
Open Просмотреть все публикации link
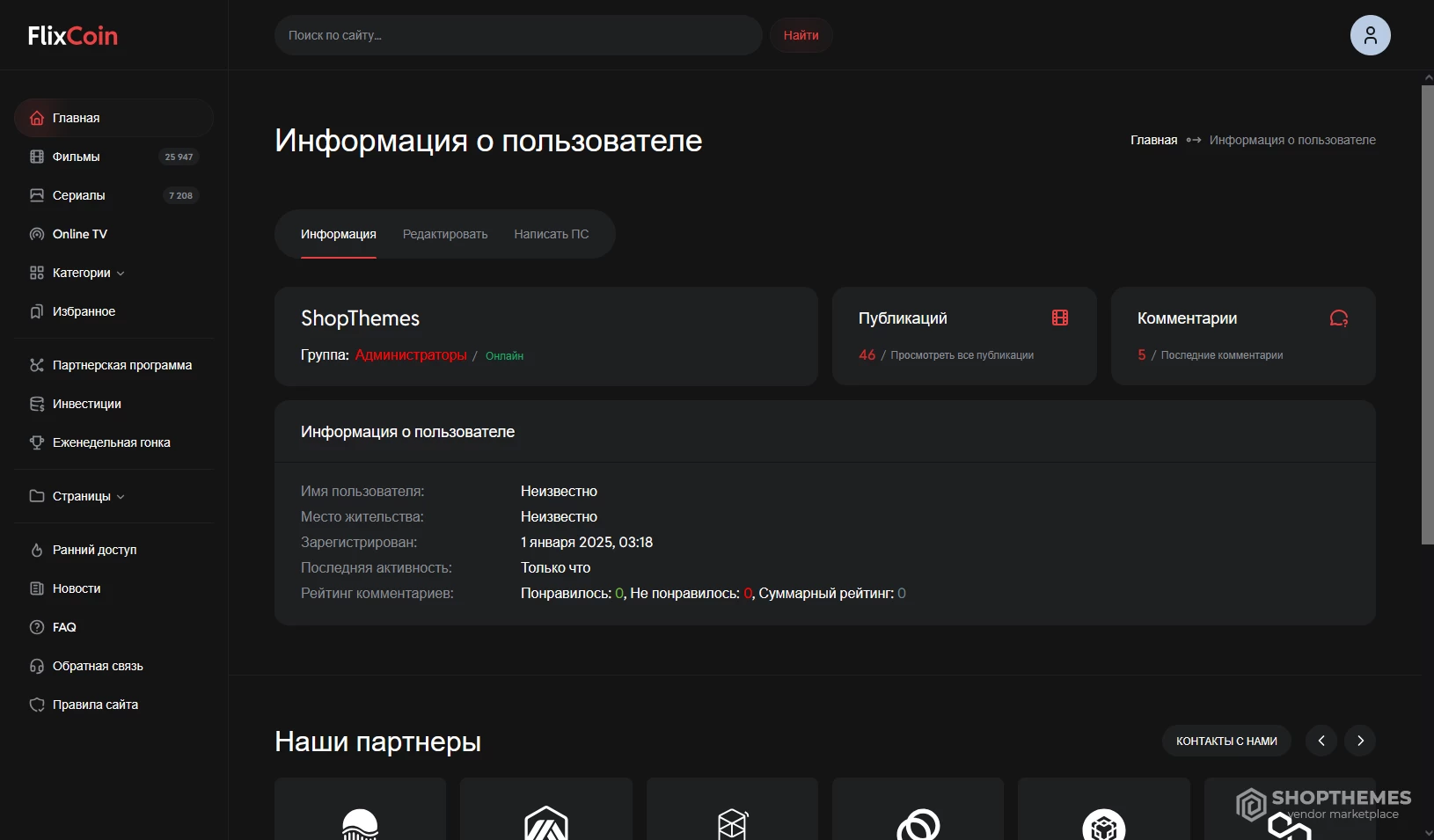pyautogui.click(x=962, y=355)
